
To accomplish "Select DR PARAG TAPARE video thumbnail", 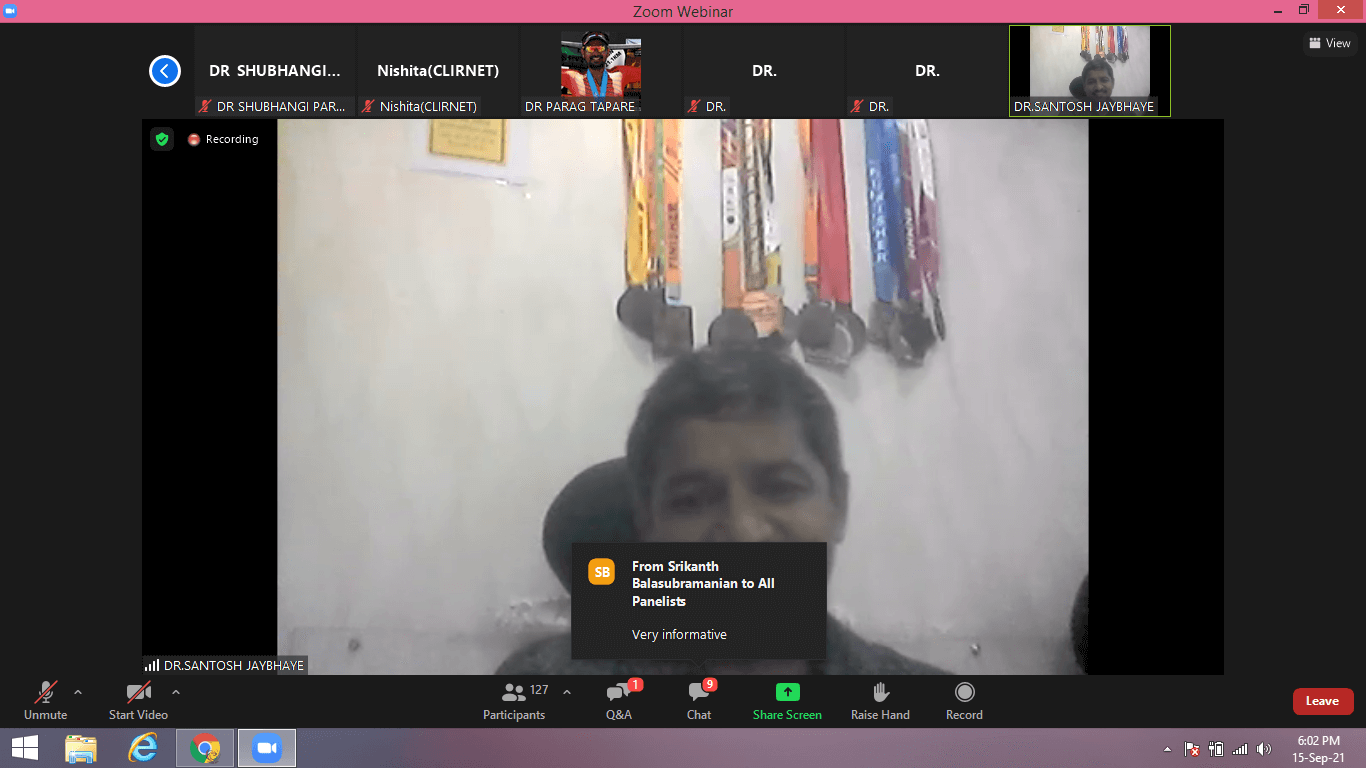I will 601,71.
